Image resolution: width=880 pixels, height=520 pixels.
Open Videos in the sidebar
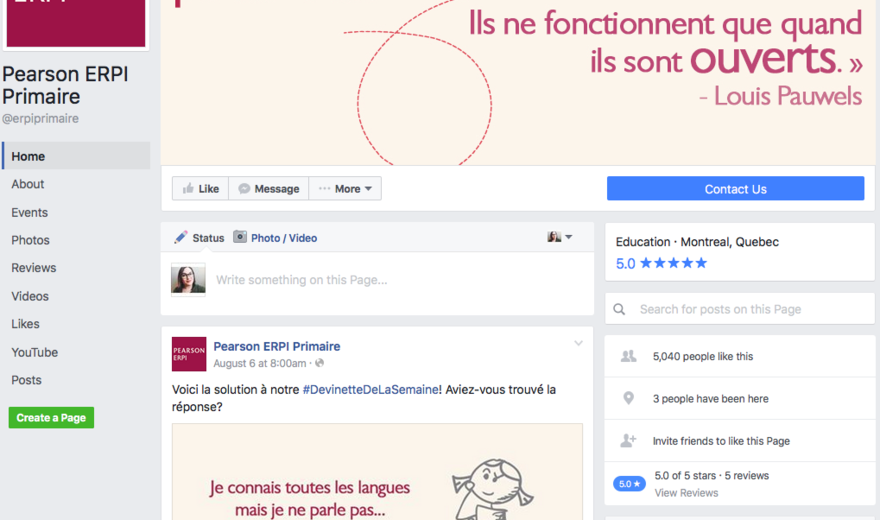pyautogui.click(x=30, y=296)
